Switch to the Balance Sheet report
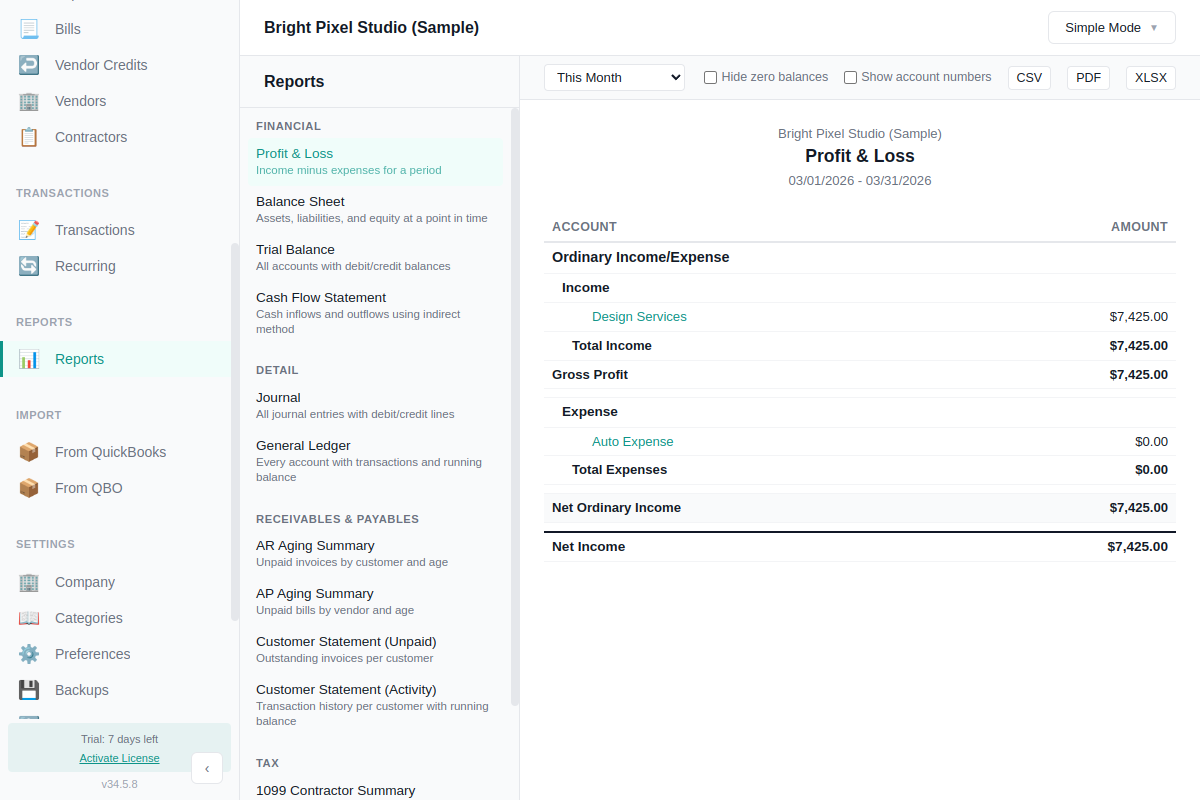Viewport: 1200px width, 800px height. pyautogui.click(x=300, y=201)
